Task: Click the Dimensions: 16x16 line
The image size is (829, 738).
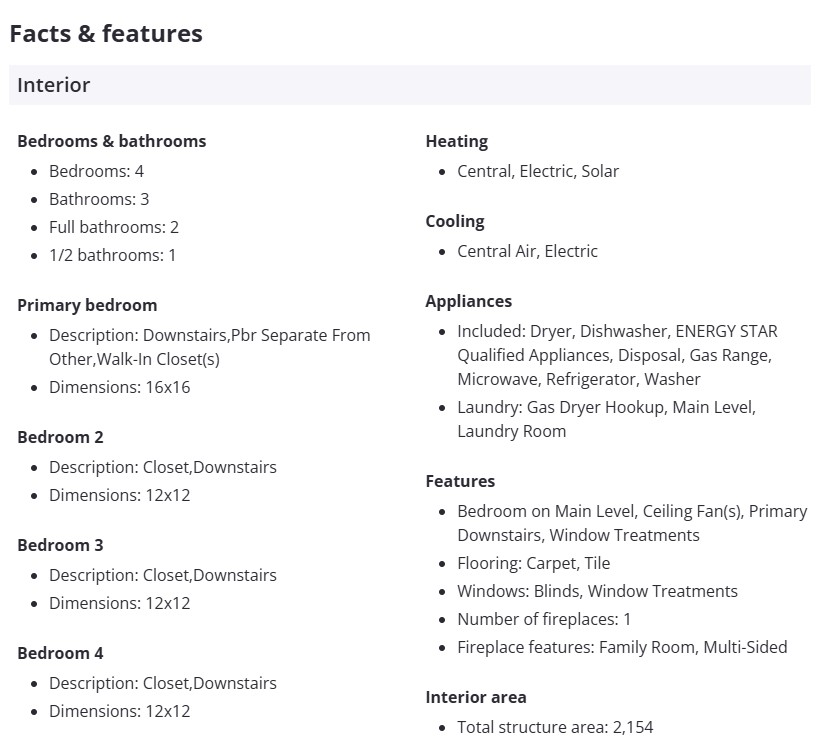Action: 119,387
